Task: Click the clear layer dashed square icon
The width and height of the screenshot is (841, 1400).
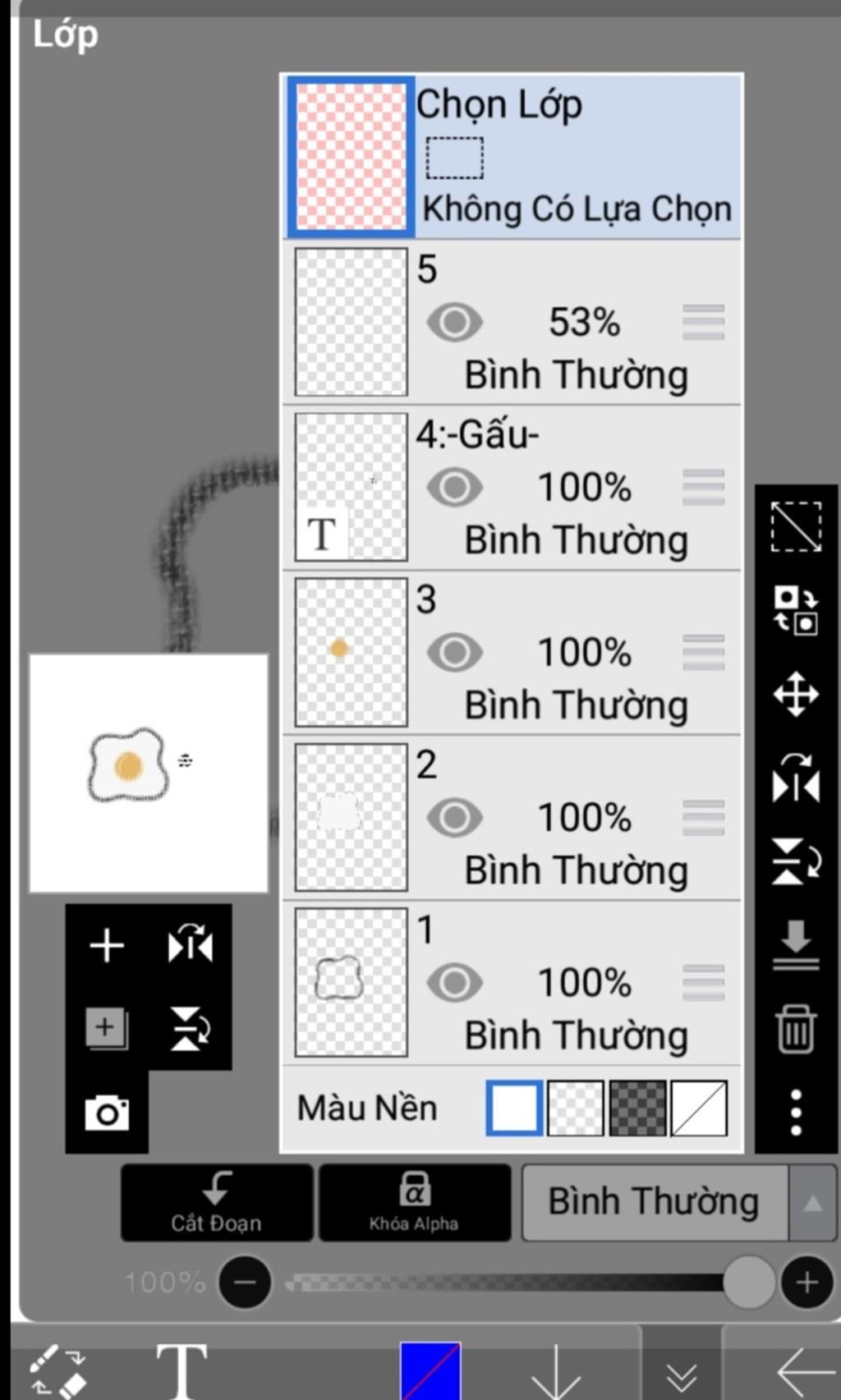Action: point(796,526)
